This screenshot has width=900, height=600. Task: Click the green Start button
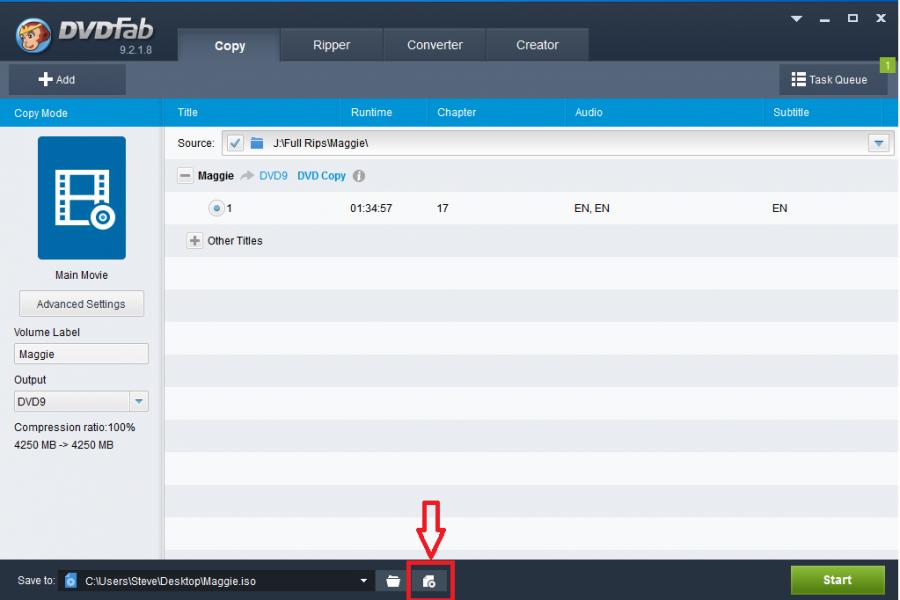click(837, 580)
